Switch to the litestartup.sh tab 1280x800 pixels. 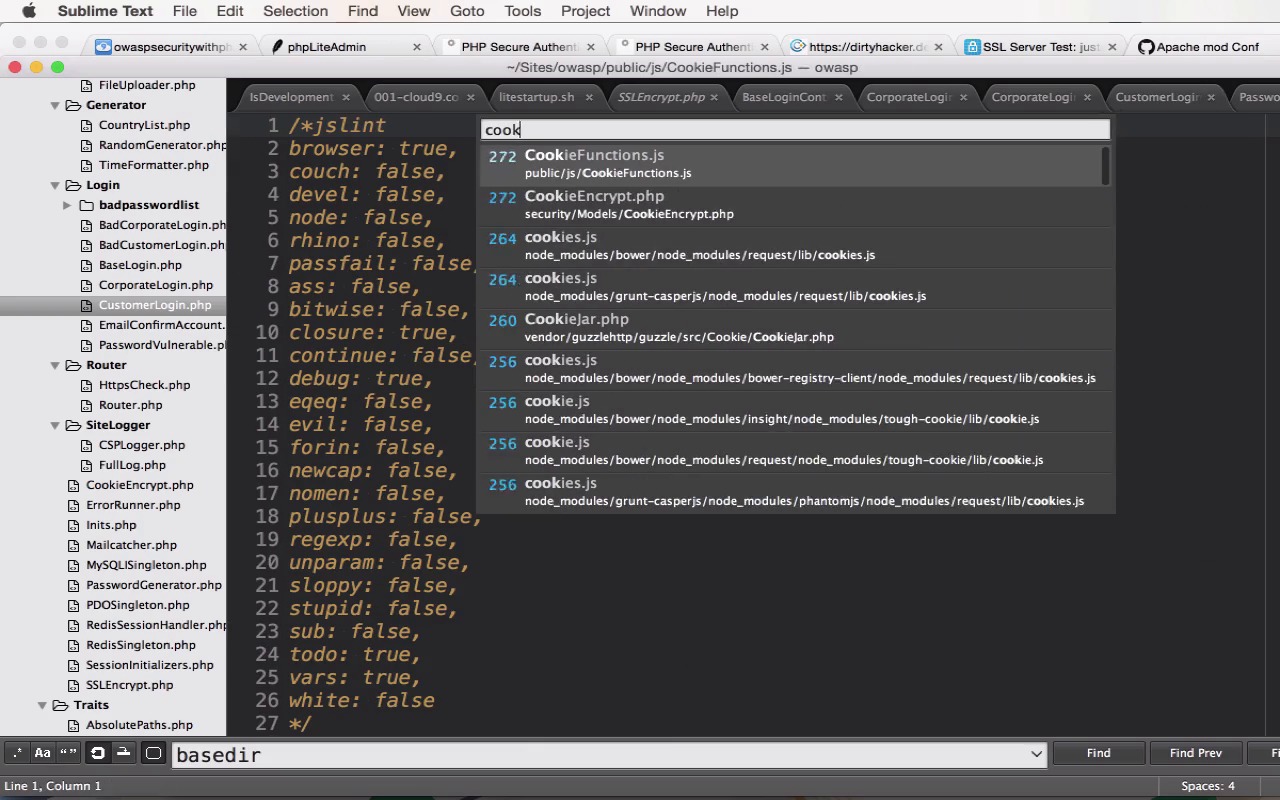tap(537, 97)
